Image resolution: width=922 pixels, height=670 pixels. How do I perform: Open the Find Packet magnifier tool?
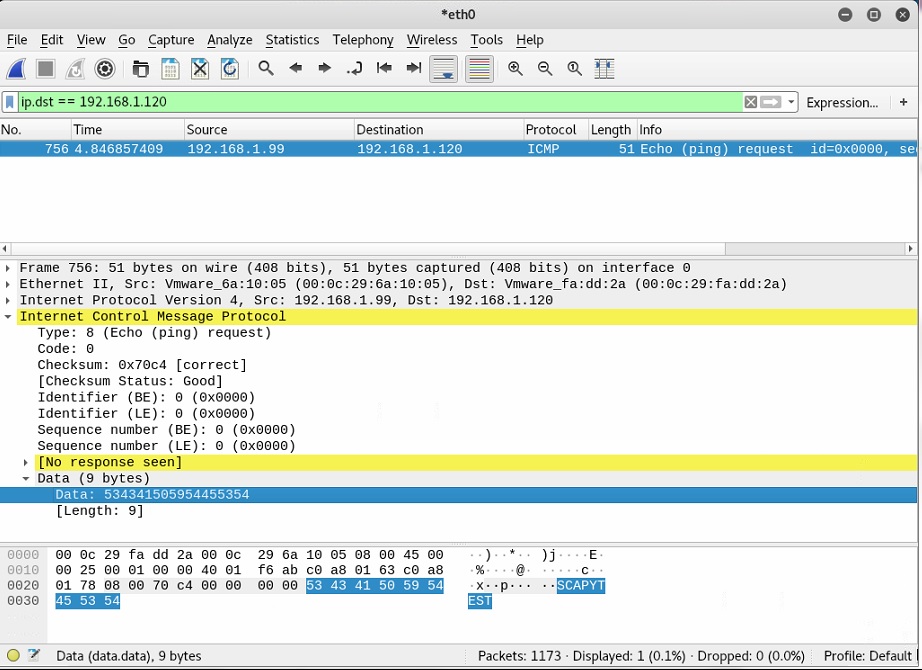pos(264,68)
